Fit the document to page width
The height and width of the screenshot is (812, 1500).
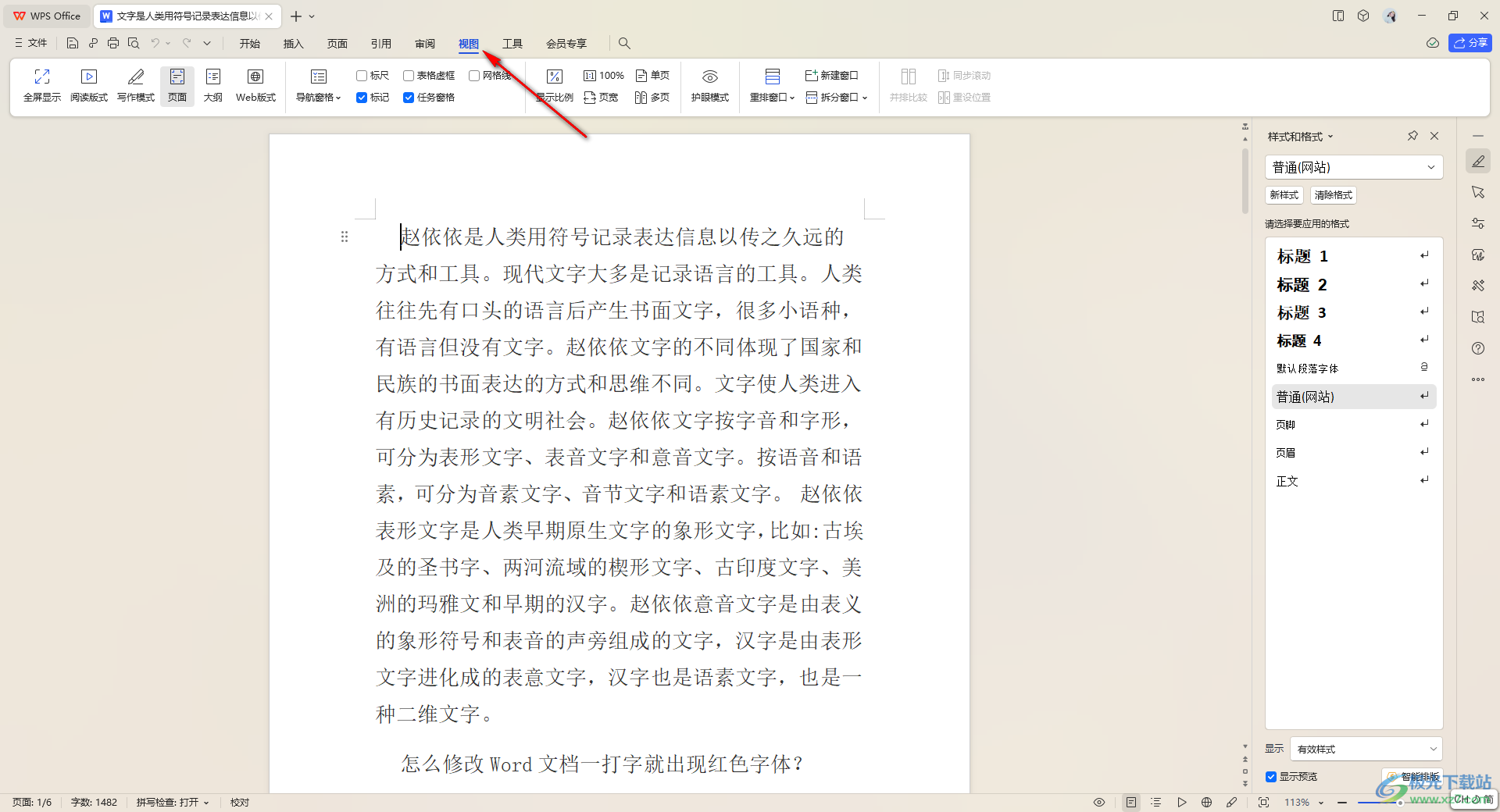click(x=602, y=98)
